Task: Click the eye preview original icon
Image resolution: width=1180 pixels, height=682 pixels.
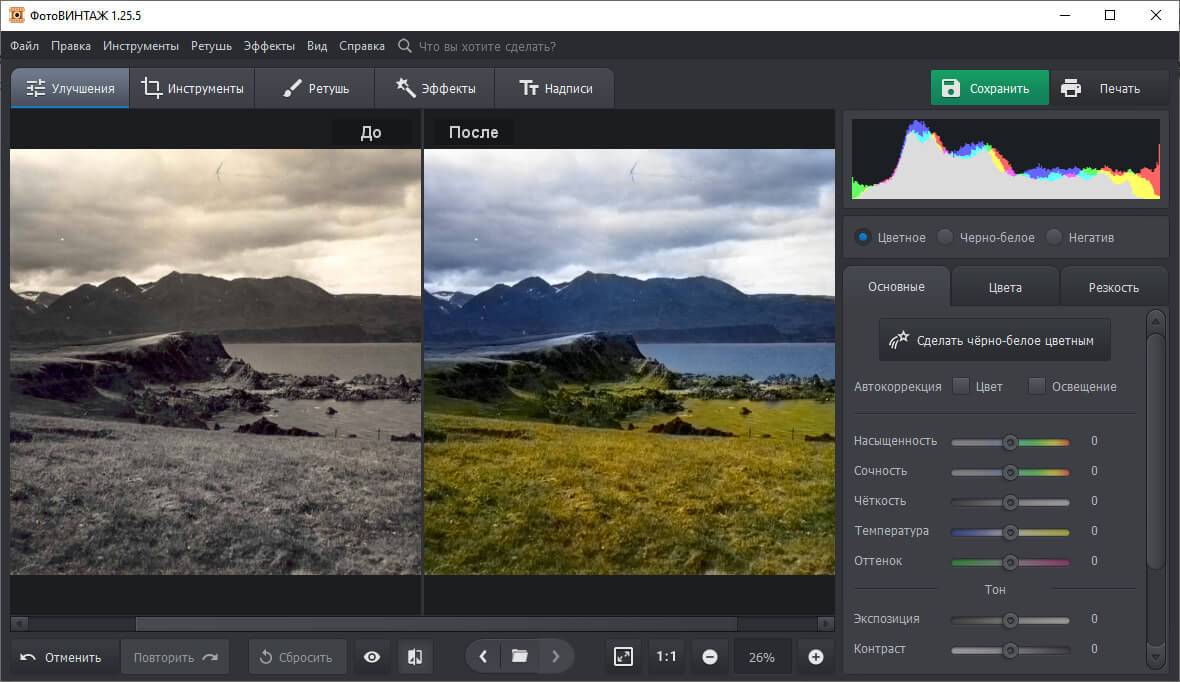Action: tap(372, 657)
